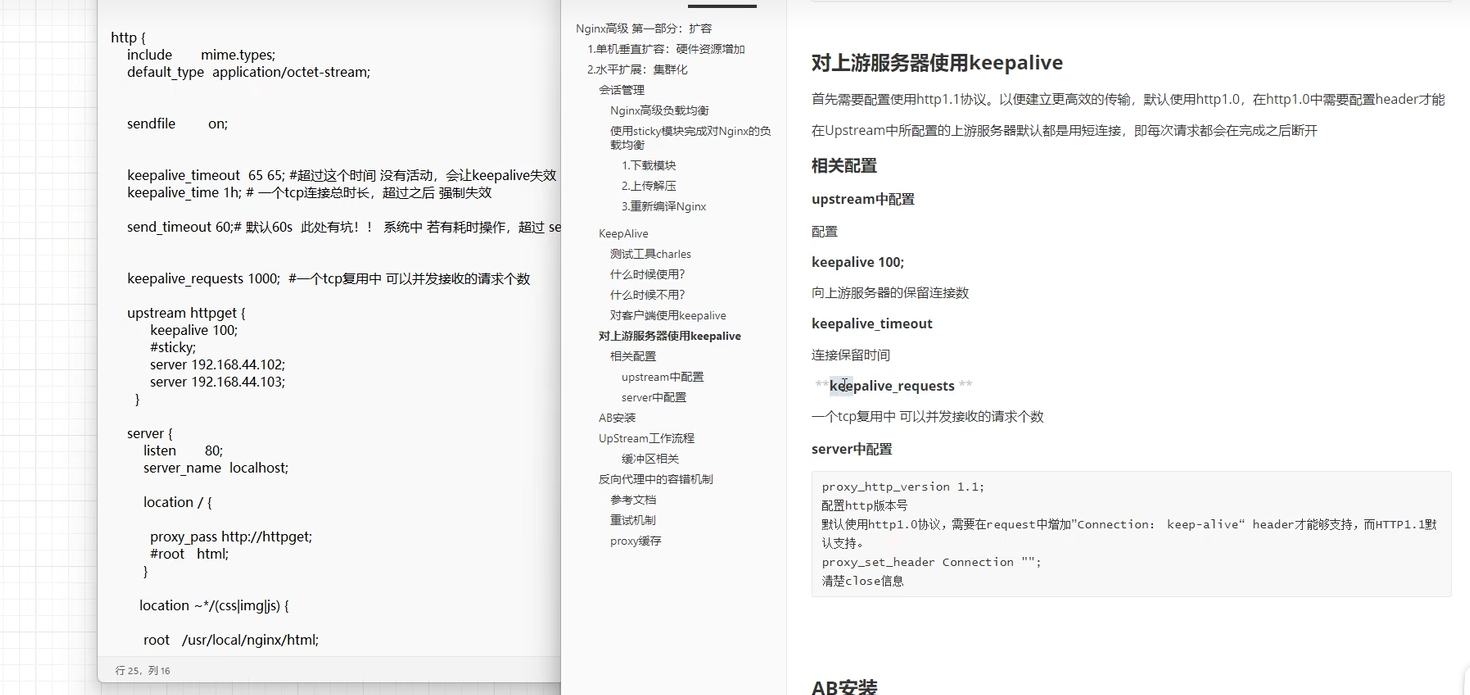The width and height of the screenshot is (1470, 695).
Task: Open Nginx高级负载均衡 outline entry
Action: coord(659,111)
